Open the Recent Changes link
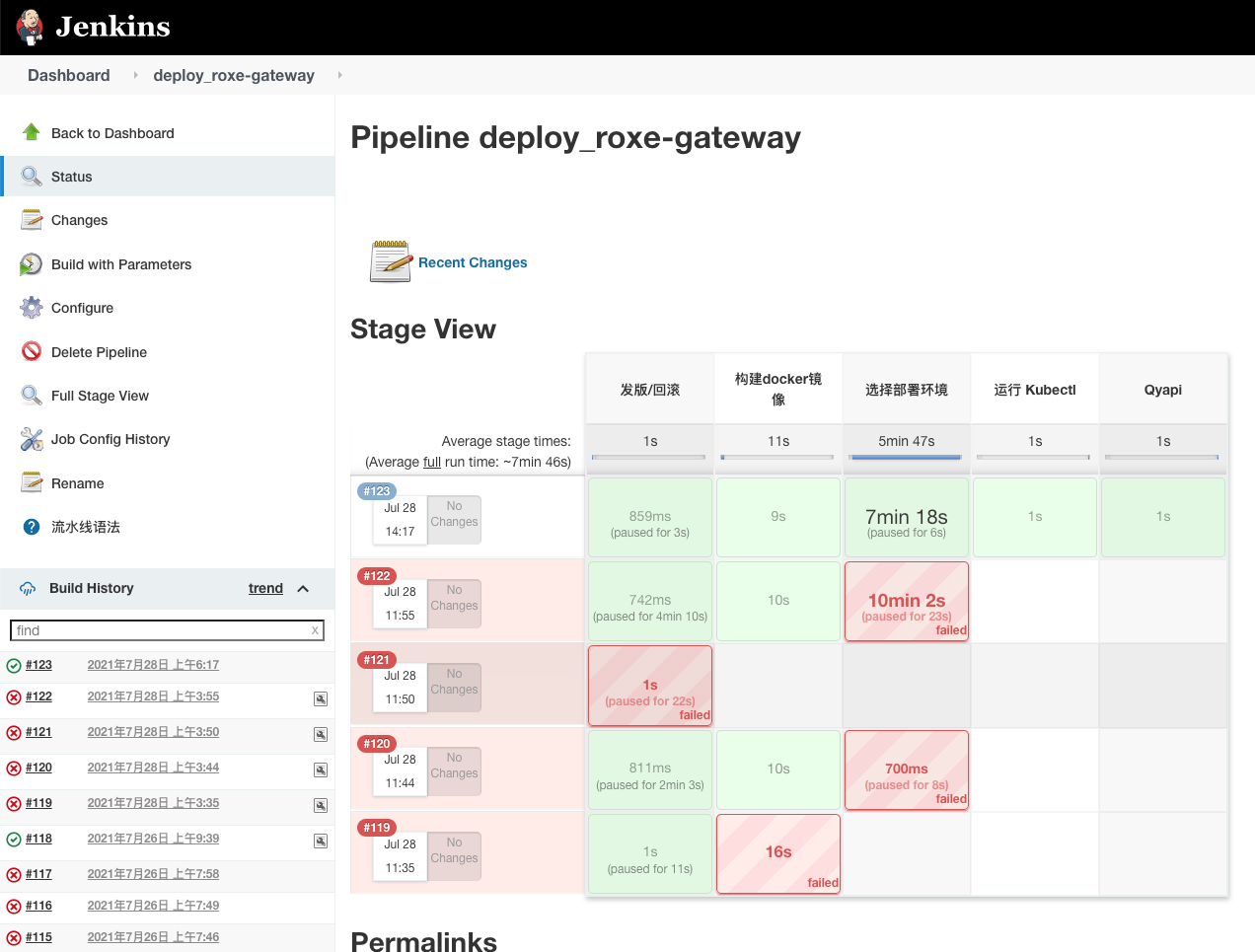This screenshot has width=1255, height=952. (x=473, y=262)
